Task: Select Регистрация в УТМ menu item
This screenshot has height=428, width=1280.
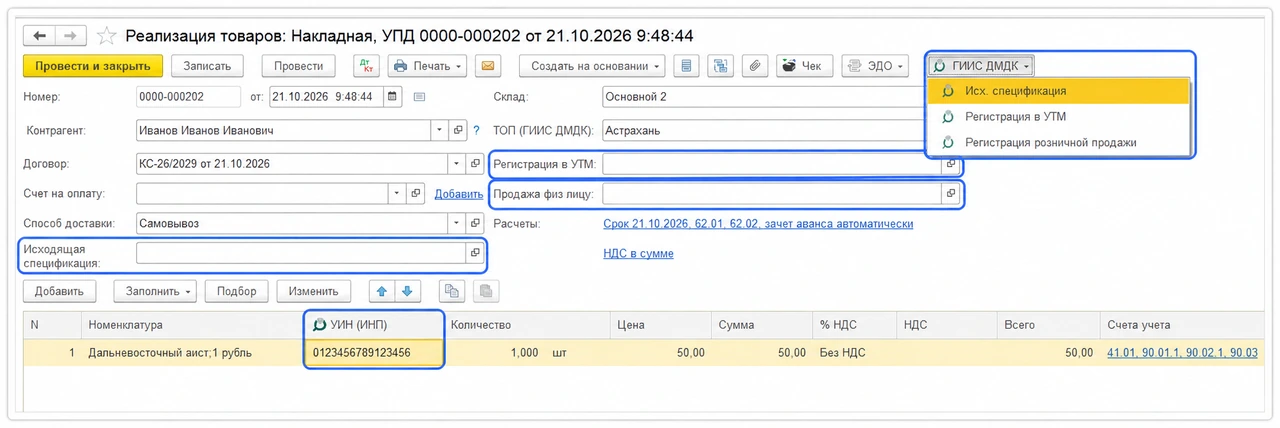Action: click(x=1059, y=116)
